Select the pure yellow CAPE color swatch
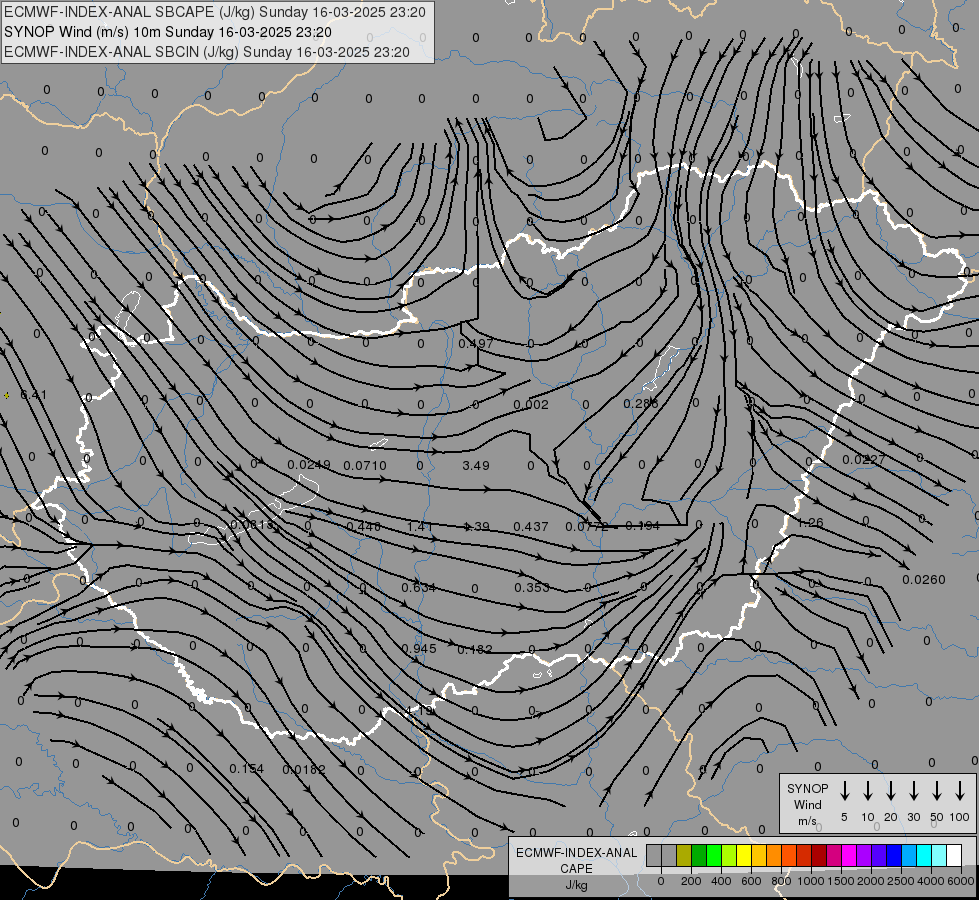This screenshot has height=900, width=979. pyautogui.click(x=744, y=855)
